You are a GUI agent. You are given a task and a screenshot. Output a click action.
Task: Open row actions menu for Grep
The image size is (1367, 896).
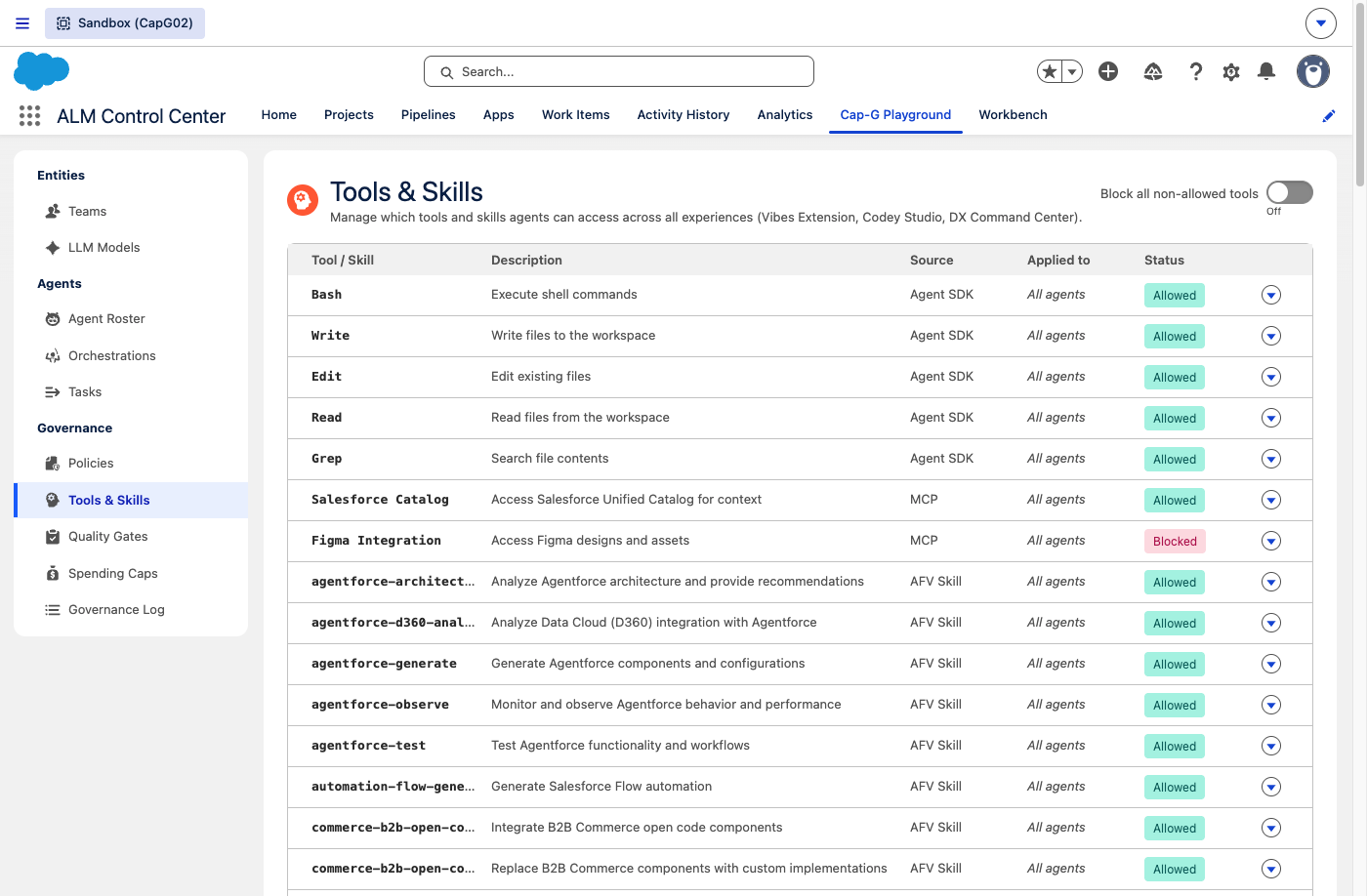(1271, 459)
